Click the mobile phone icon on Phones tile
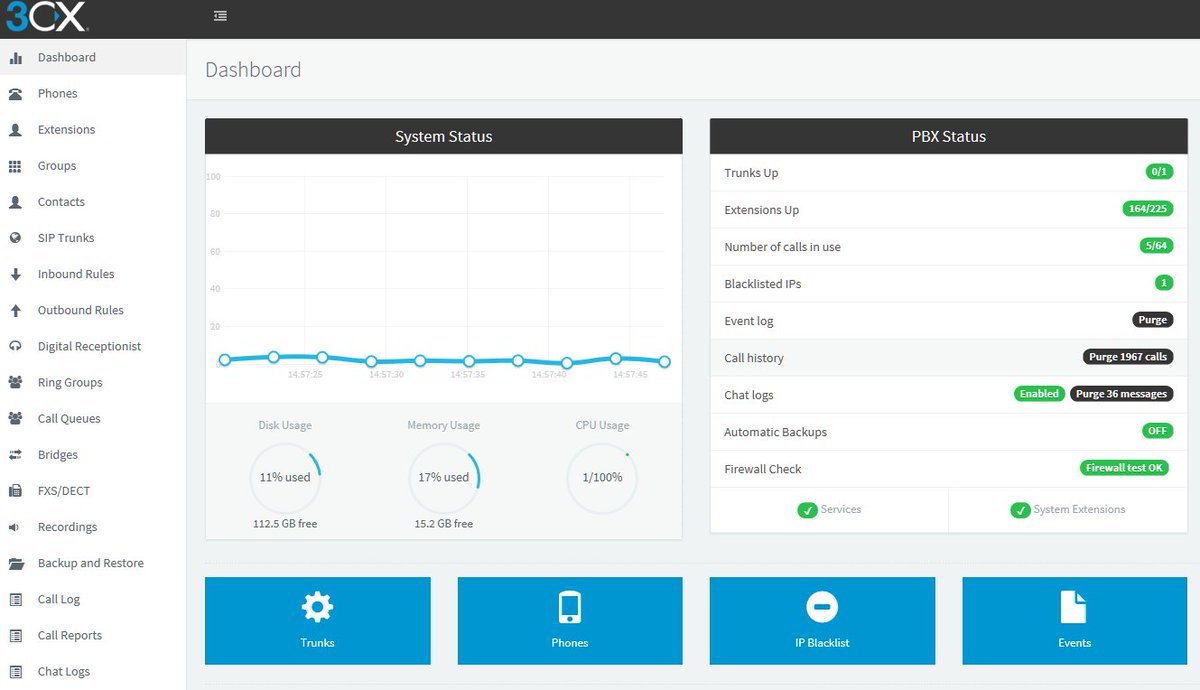This screenshot has width=1200, height=690. (570, 607)
